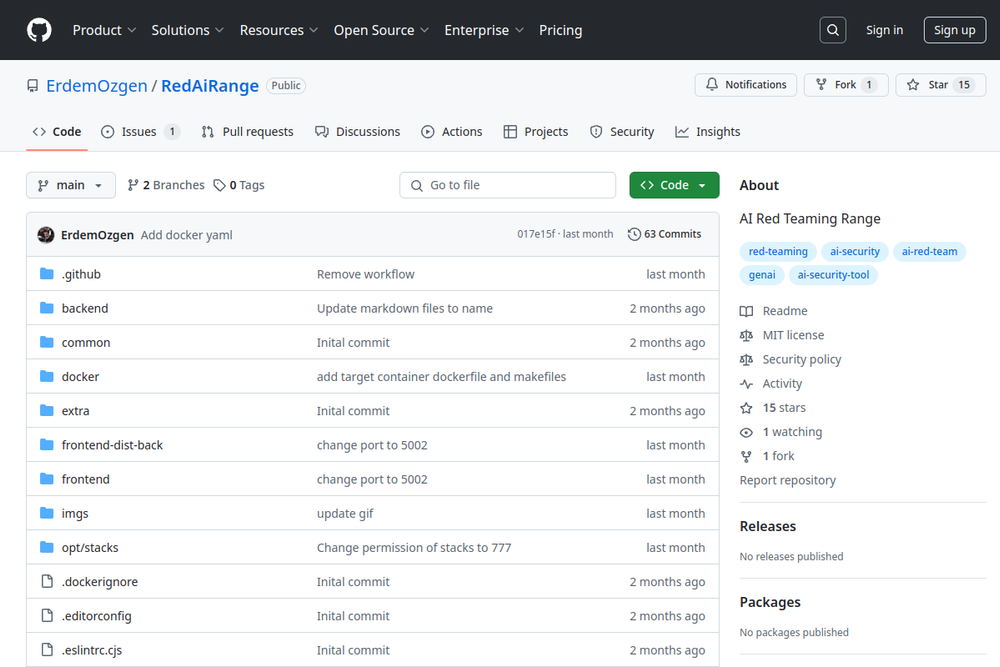Focus the Go to file field
Viewport: 1000px width, 667px height.
click(x=508, y=185)
